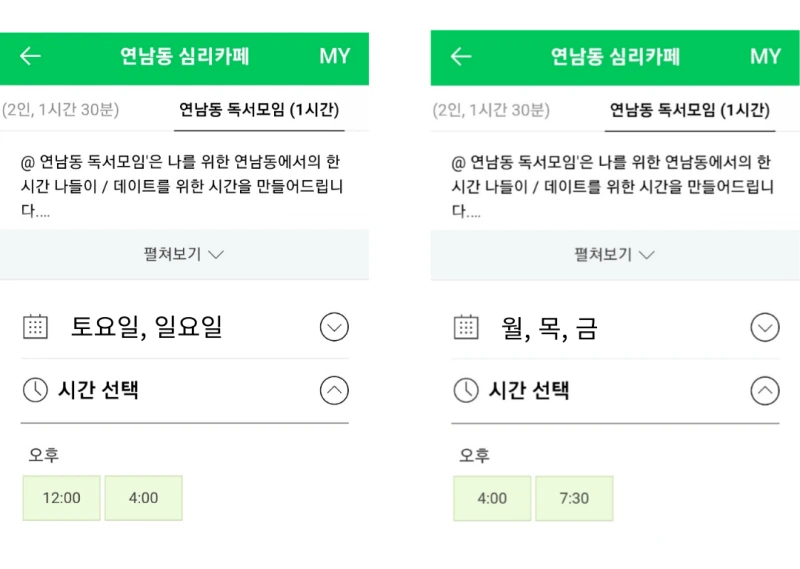Tap the back arrow in the left header
Viewport: 800px width, 569px height.
tap(30, 56)
